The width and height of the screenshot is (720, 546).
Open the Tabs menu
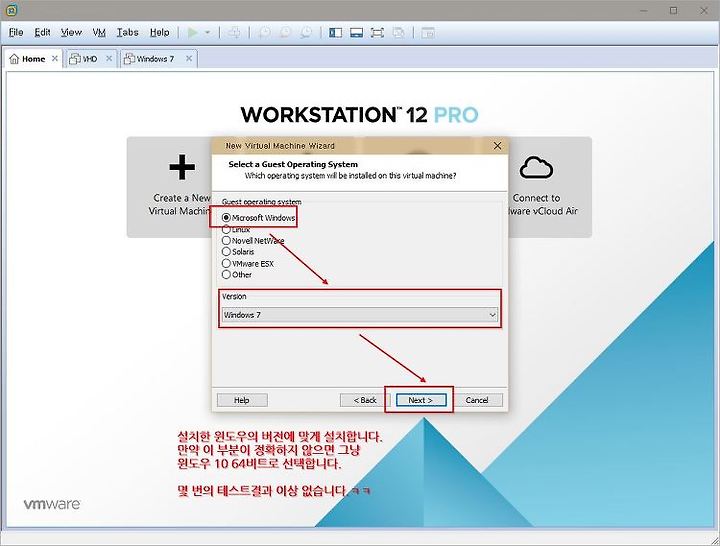click(127, 33)
